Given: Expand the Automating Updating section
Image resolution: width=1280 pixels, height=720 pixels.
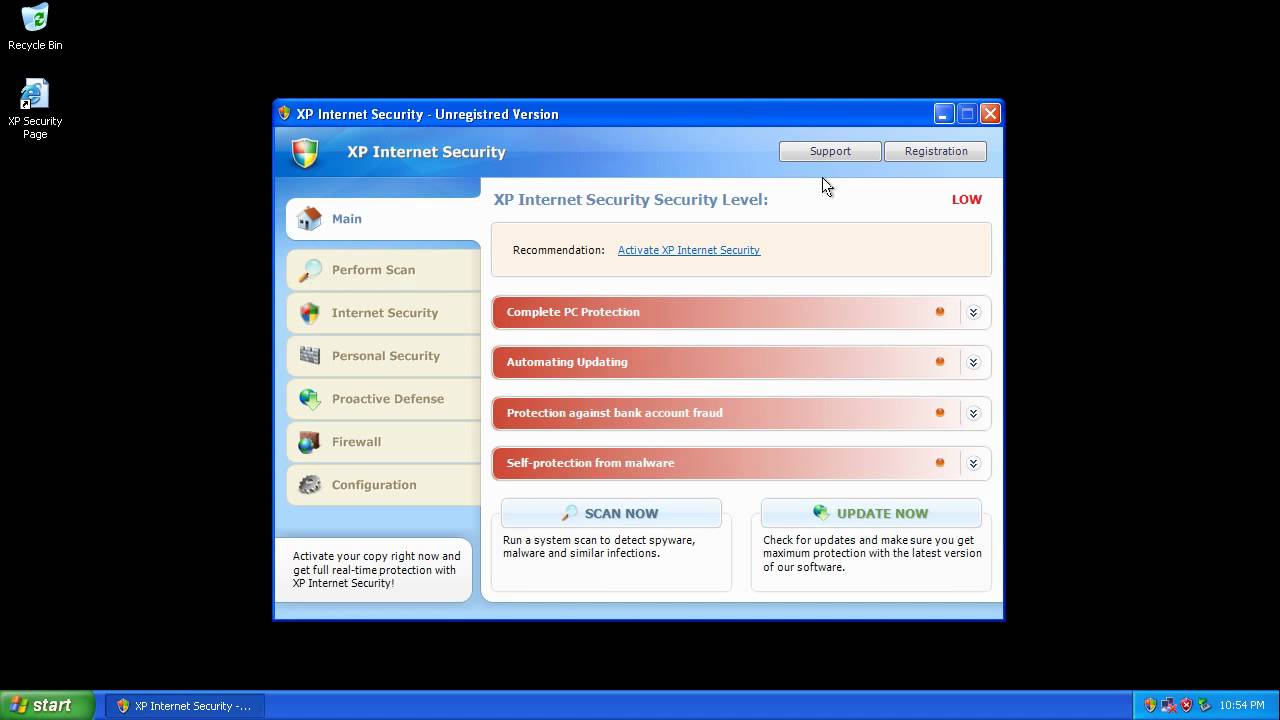Looking at the screenshot, I should coord(973,362).
